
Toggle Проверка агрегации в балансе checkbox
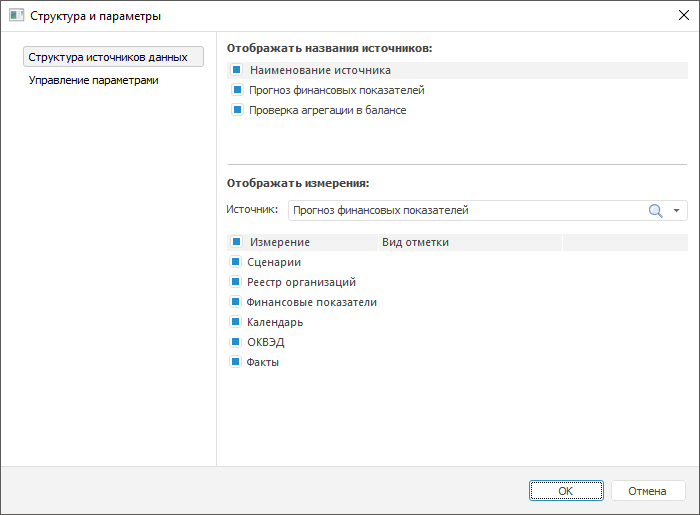click(237, 110)
